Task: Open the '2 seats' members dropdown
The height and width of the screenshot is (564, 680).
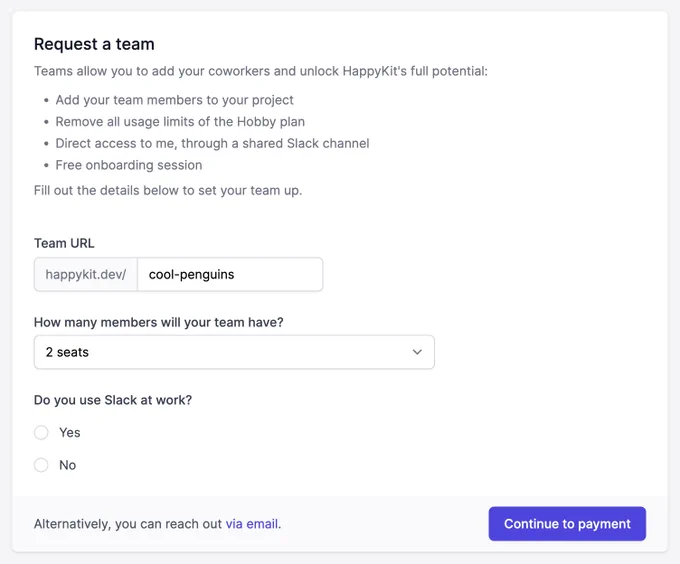Action: pos(234,352)
